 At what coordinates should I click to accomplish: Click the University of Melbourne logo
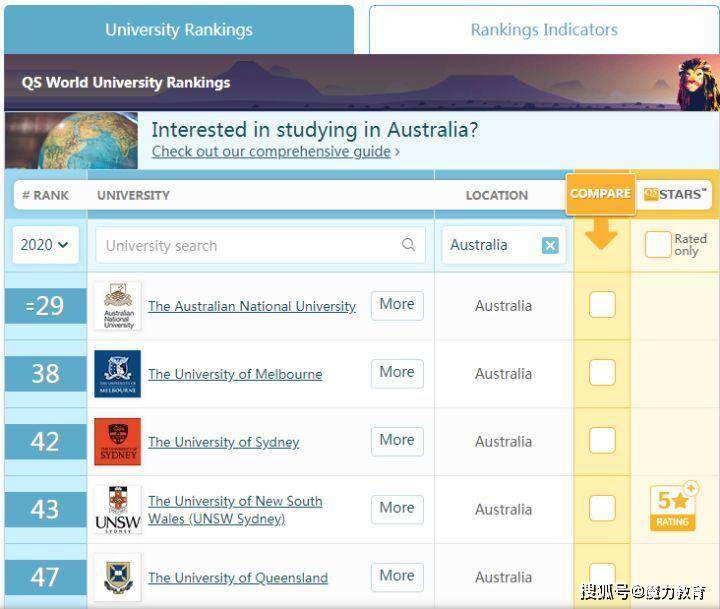pyautogui.click(x=118, y=373)
